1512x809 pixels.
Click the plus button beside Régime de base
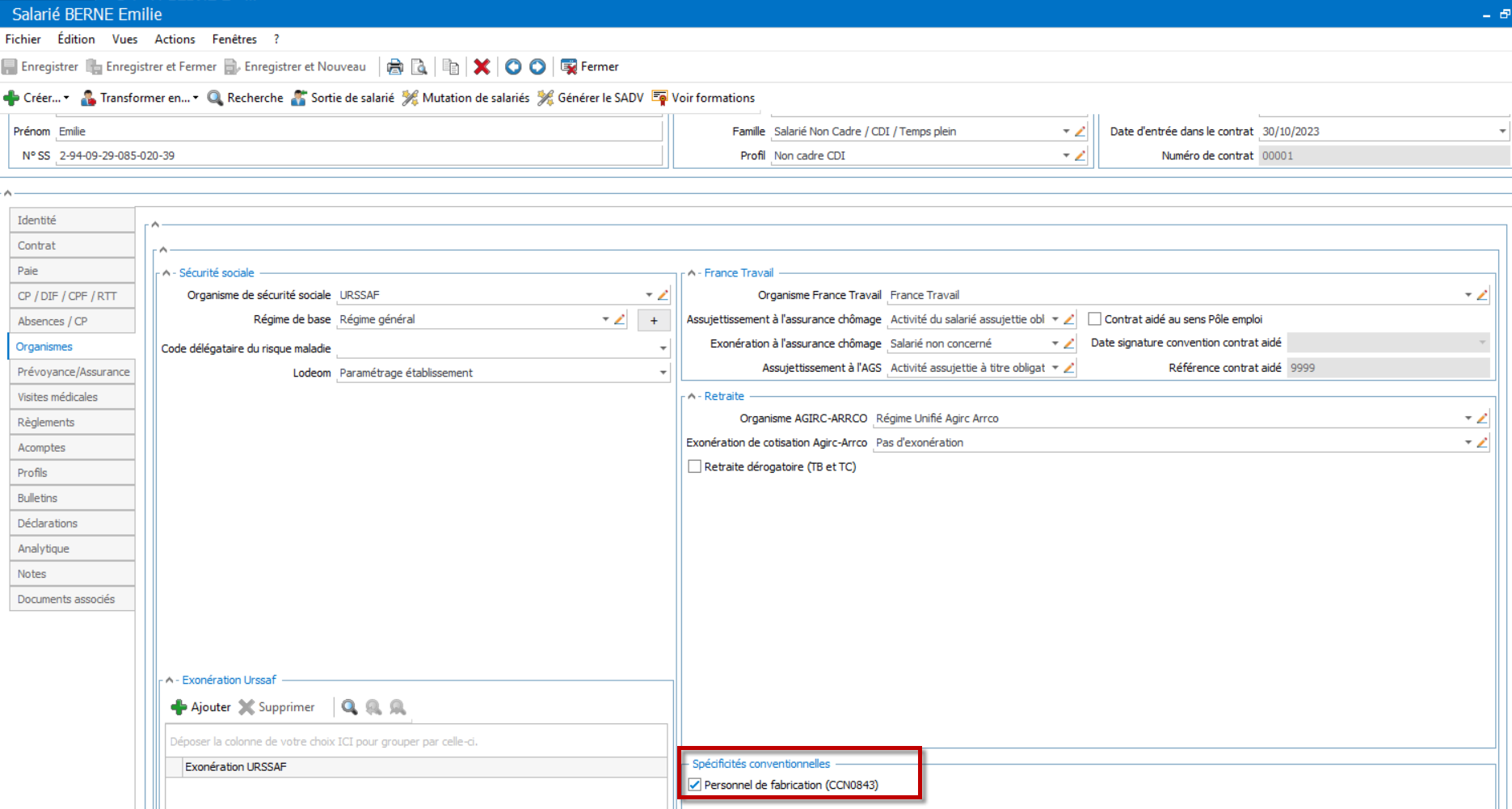pos(654,320)
